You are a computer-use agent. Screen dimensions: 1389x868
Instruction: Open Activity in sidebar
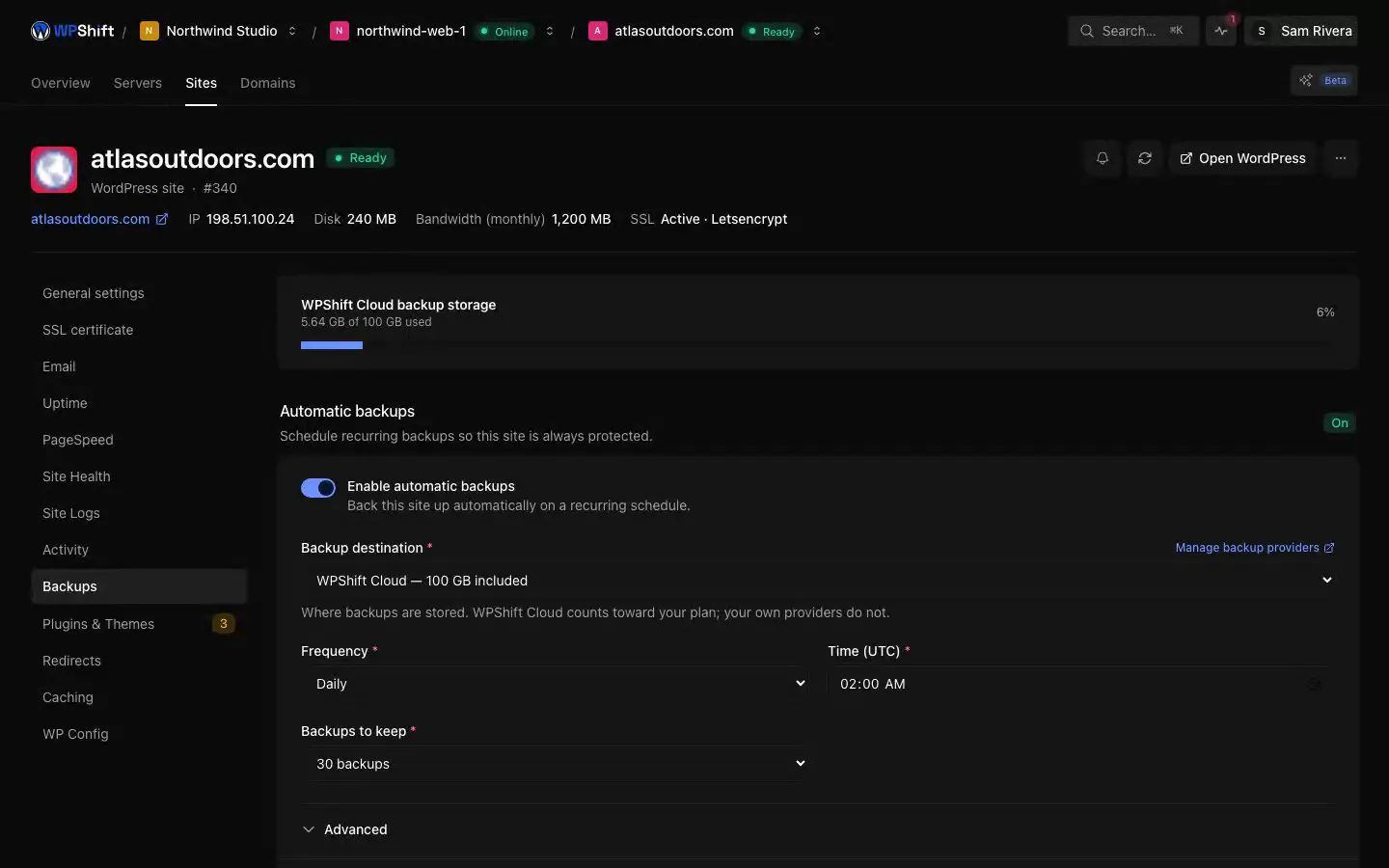click(139, 550)
